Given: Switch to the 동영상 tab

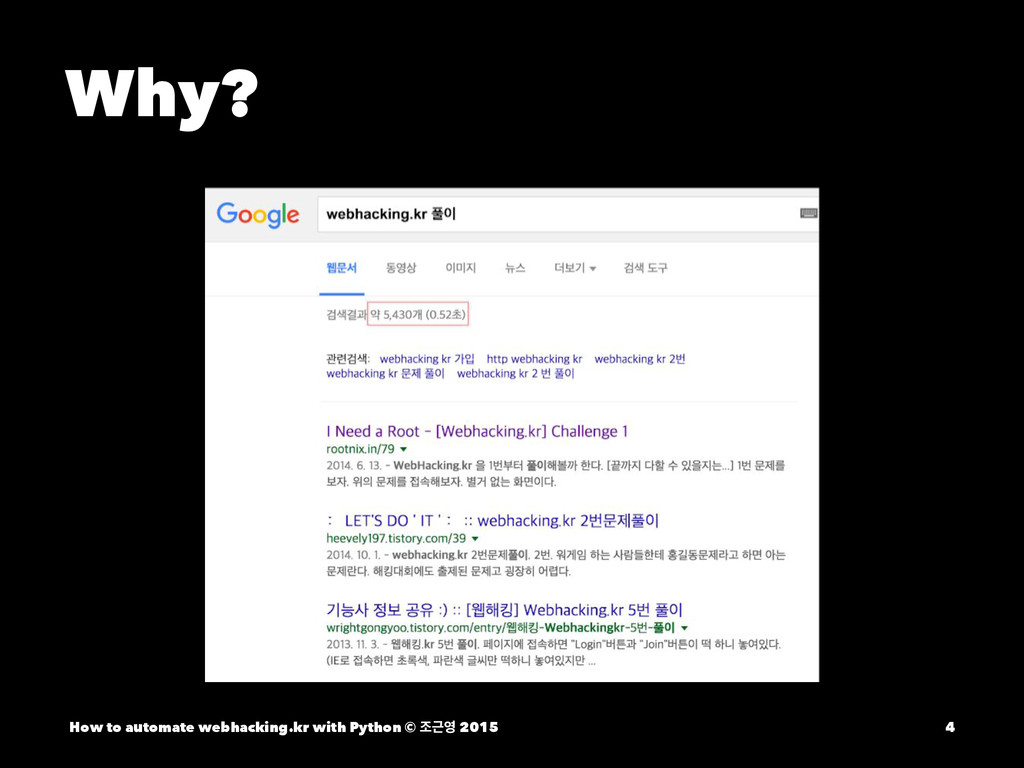Looking at the screenshot, I should pyautogui.click(x=400, y=268).
